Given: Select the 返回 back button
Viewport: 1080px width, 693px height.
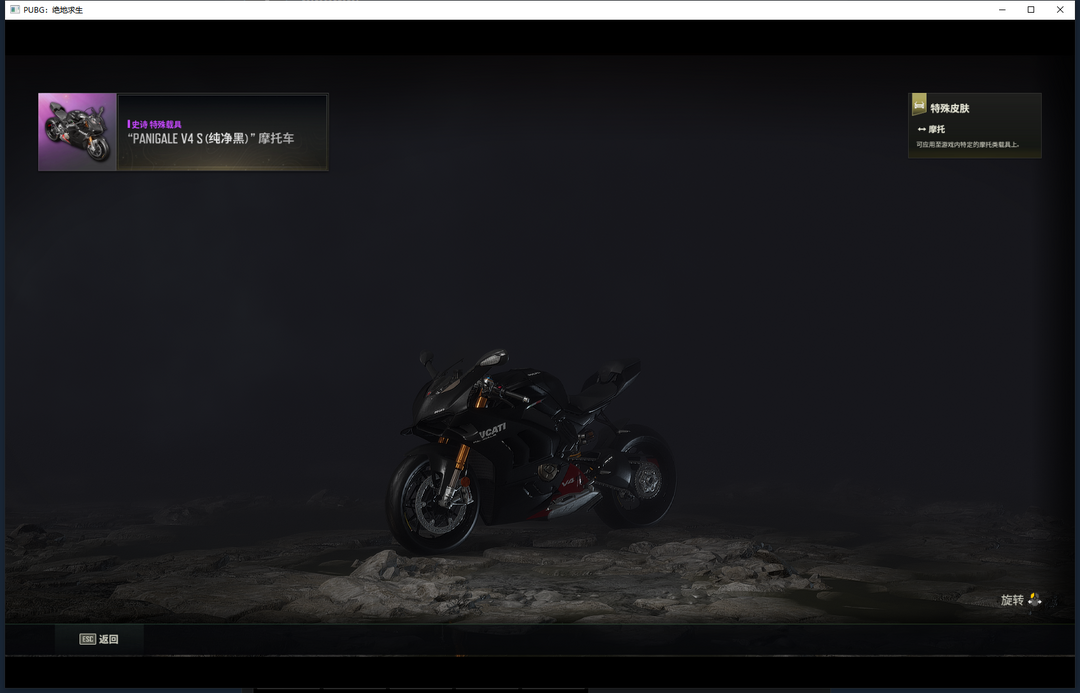Looking at the screenshot, I should (x=99, y=639).
